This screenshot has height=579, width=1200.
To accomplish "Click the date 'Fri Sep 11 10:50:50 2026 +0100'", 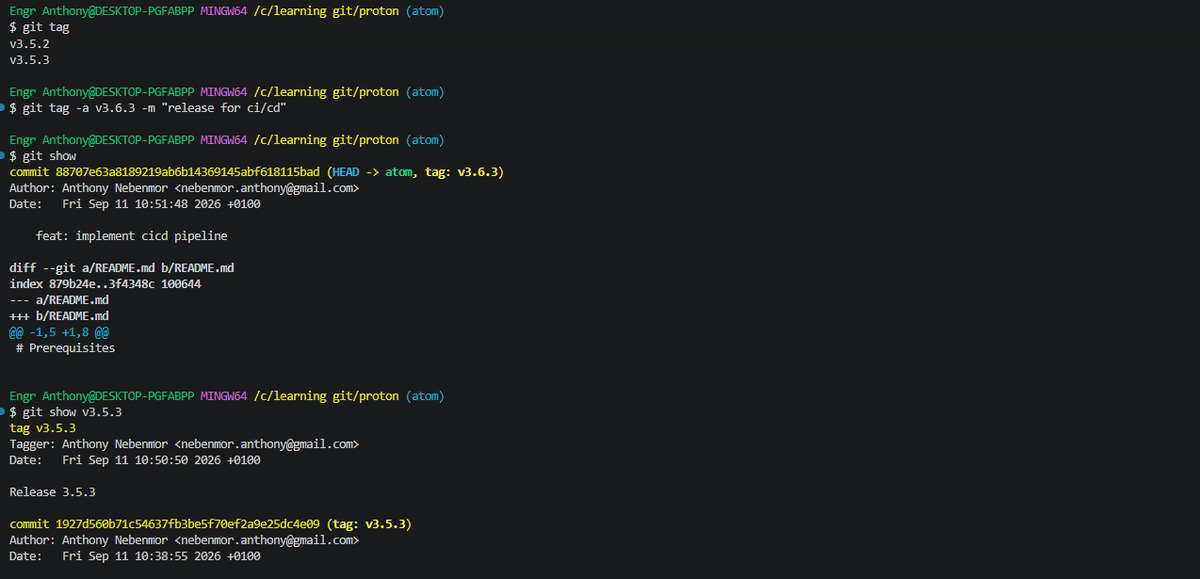I will click(161, 460).
